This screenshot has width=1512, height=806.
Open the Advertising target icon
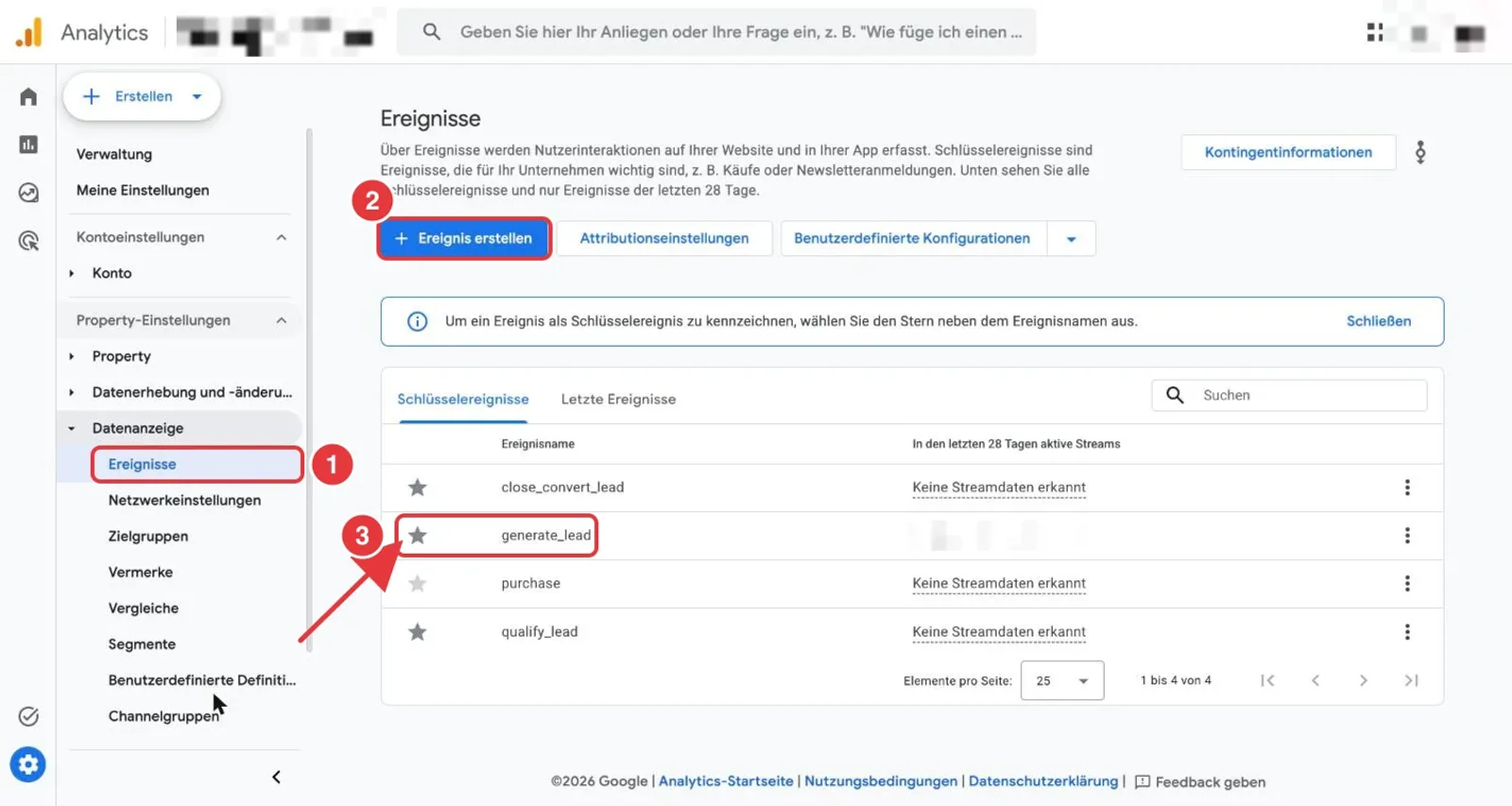coord(28,241)
